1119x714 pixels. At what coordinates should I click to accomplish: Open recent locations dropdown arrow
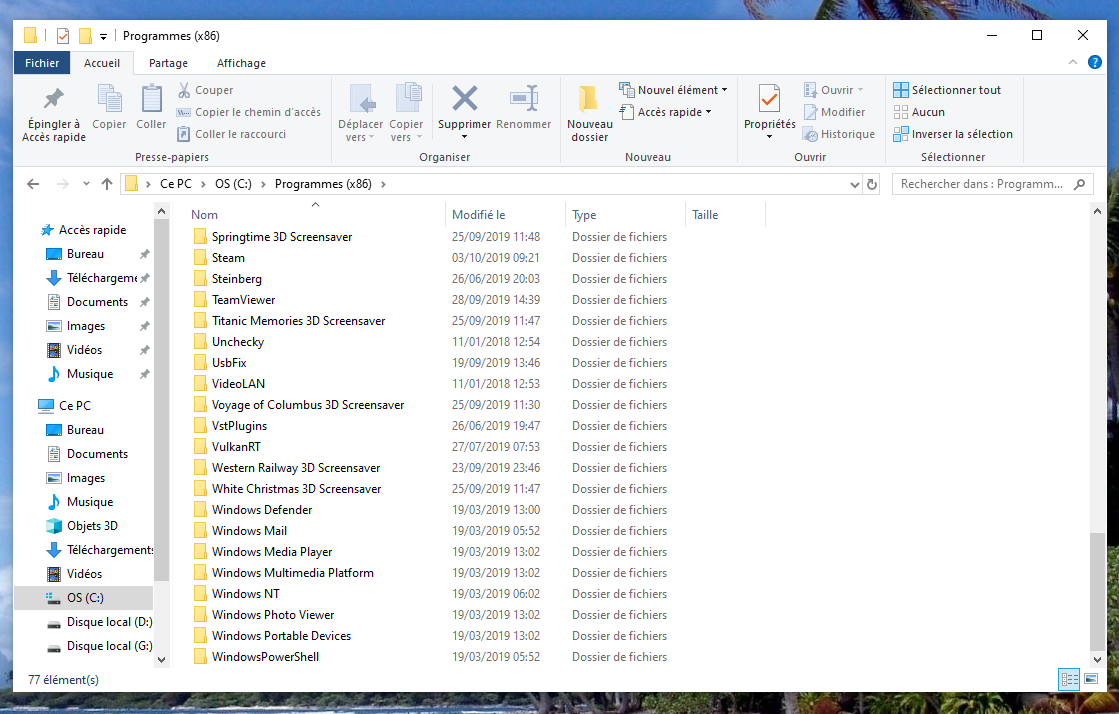86,184
